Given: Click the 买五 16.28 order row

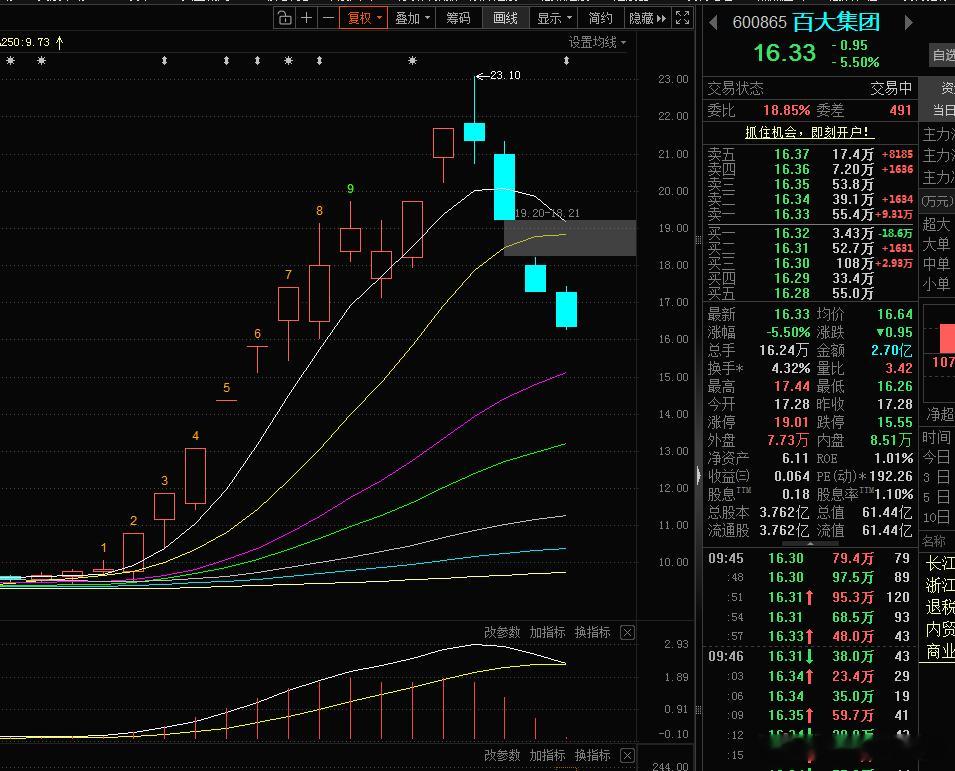Looking at the screenshot, I should point(810,294).
